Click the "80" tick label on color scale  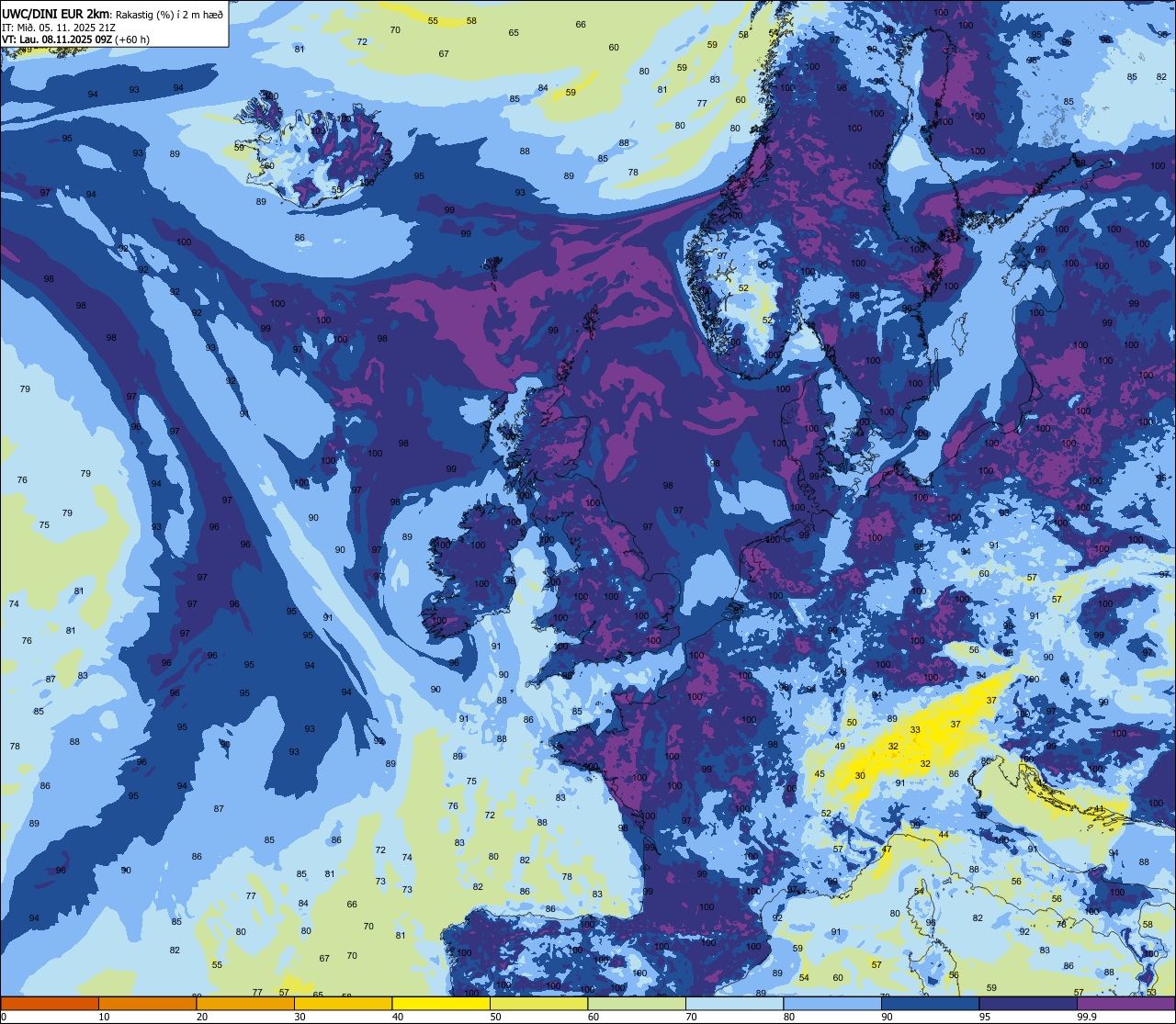pyautogui.click(x=790, y=1017)
